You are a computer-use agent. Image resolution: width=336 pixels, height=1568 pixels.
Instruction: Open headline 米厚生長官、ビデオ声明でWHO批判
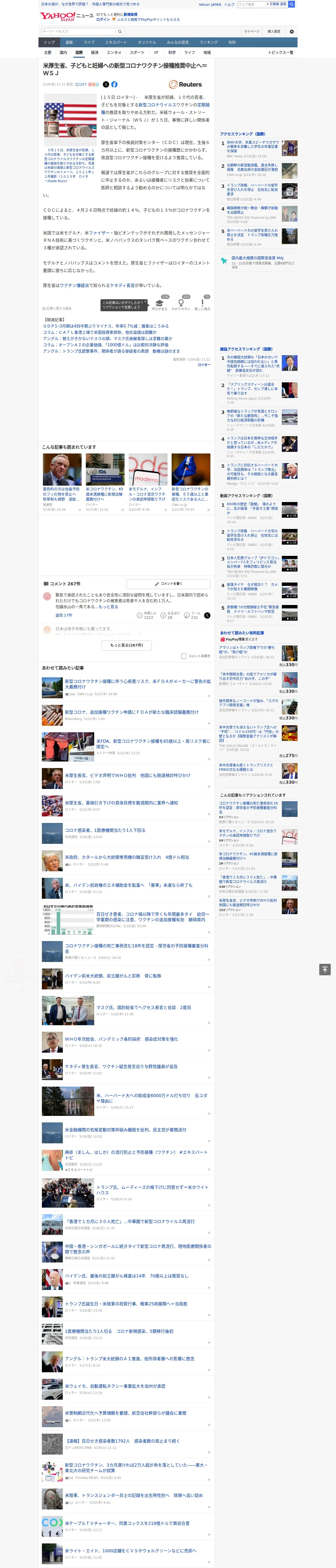click(127, 775)
